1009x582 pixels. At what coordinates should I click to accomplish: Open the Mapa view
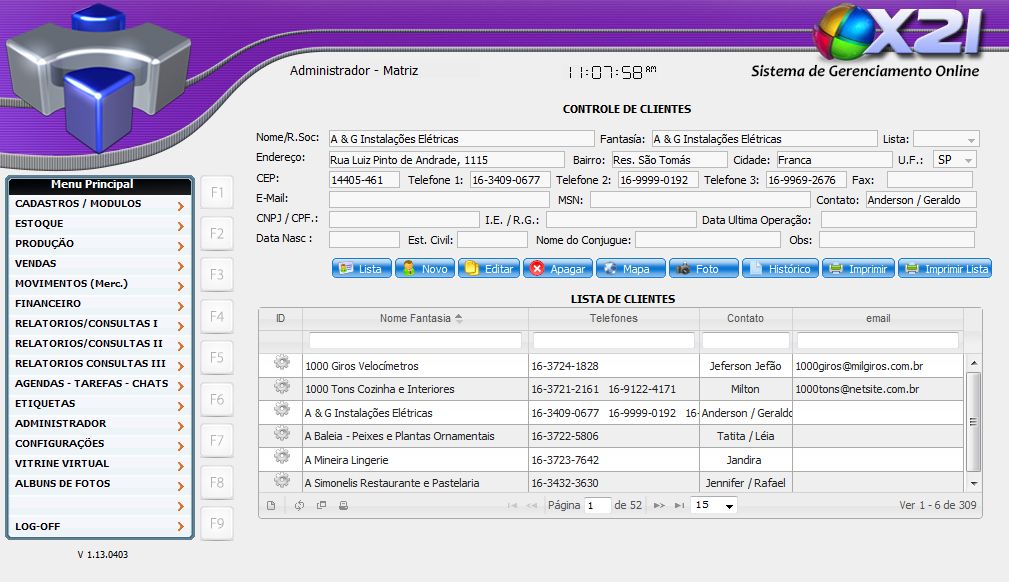pyautogui.click(x=626, y=269)
